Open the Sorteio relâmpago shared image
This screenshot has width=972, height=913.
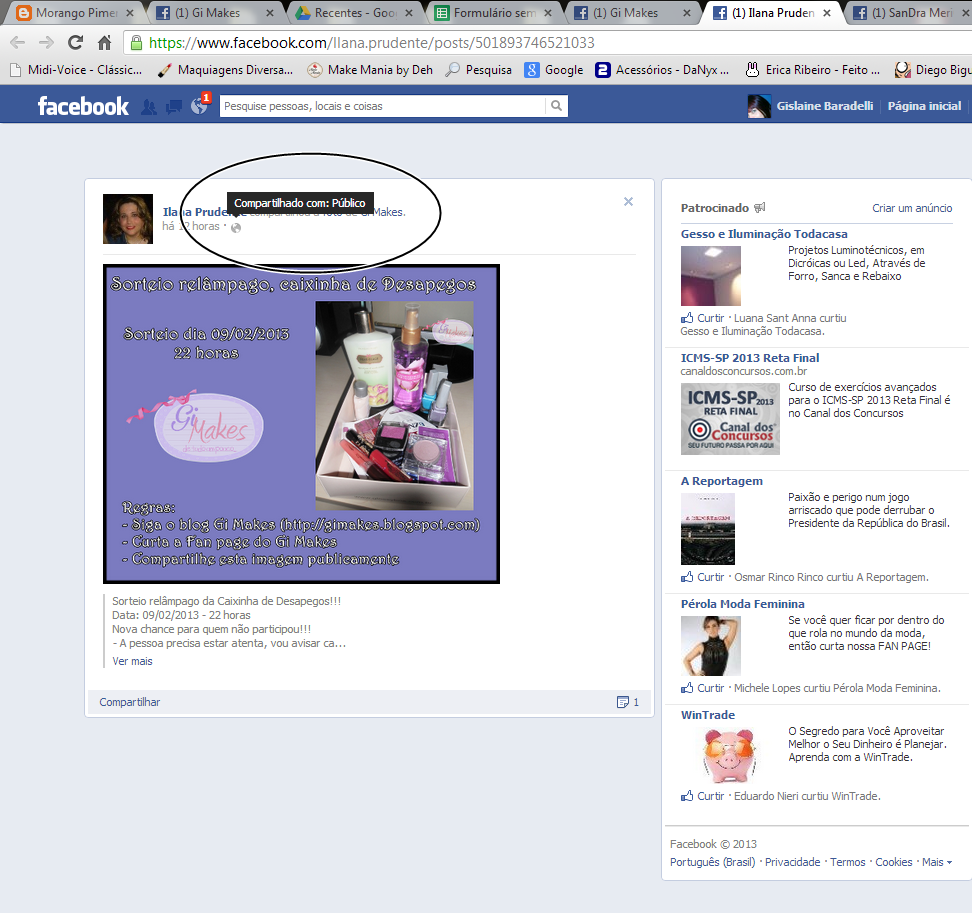[301, 424]
